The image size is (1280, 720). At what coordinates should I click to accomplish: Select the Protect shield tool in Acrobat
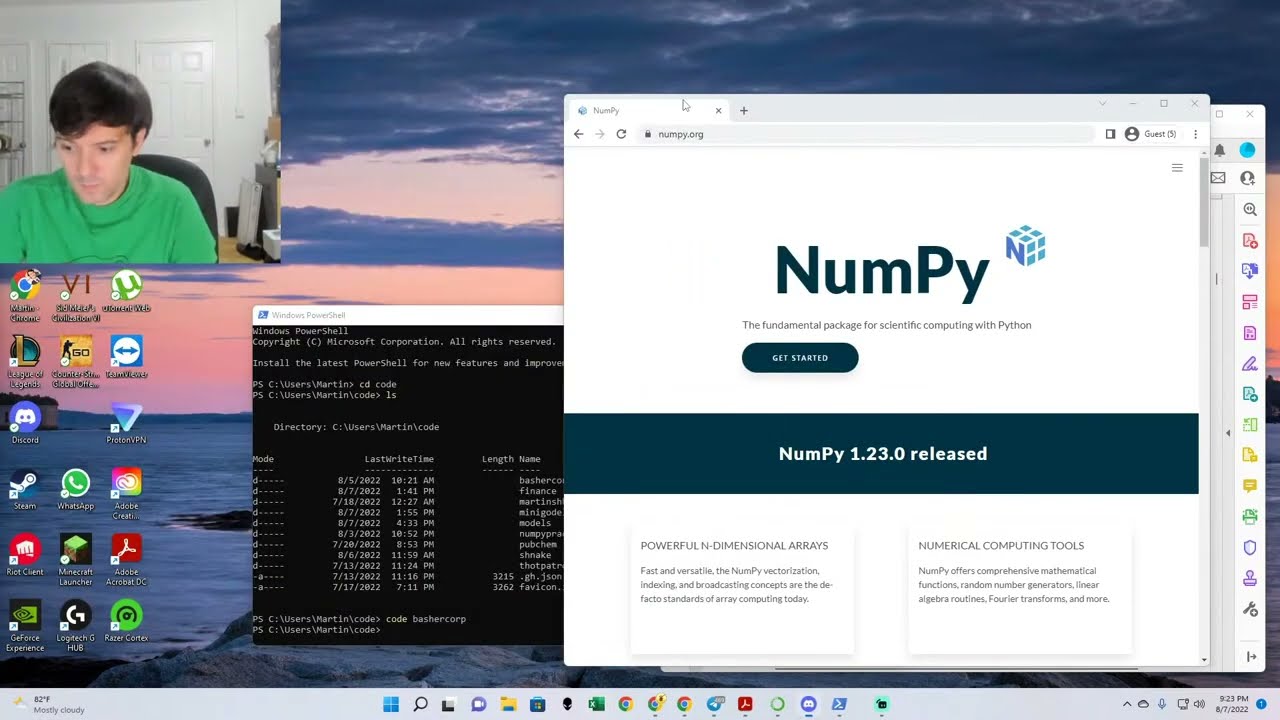pos(1250,548)
